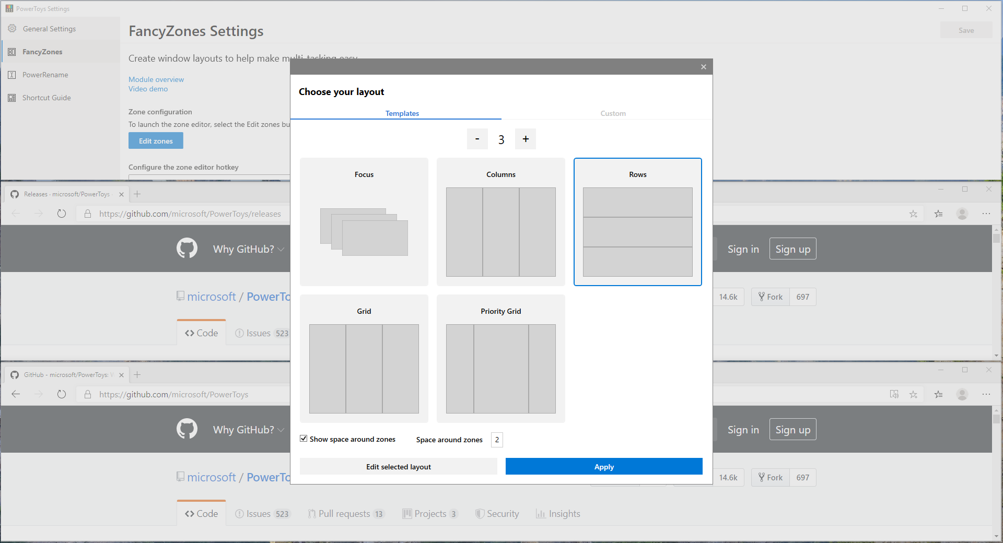Pick the Rows layout template
1003x543 pixels.
point(637,222)
